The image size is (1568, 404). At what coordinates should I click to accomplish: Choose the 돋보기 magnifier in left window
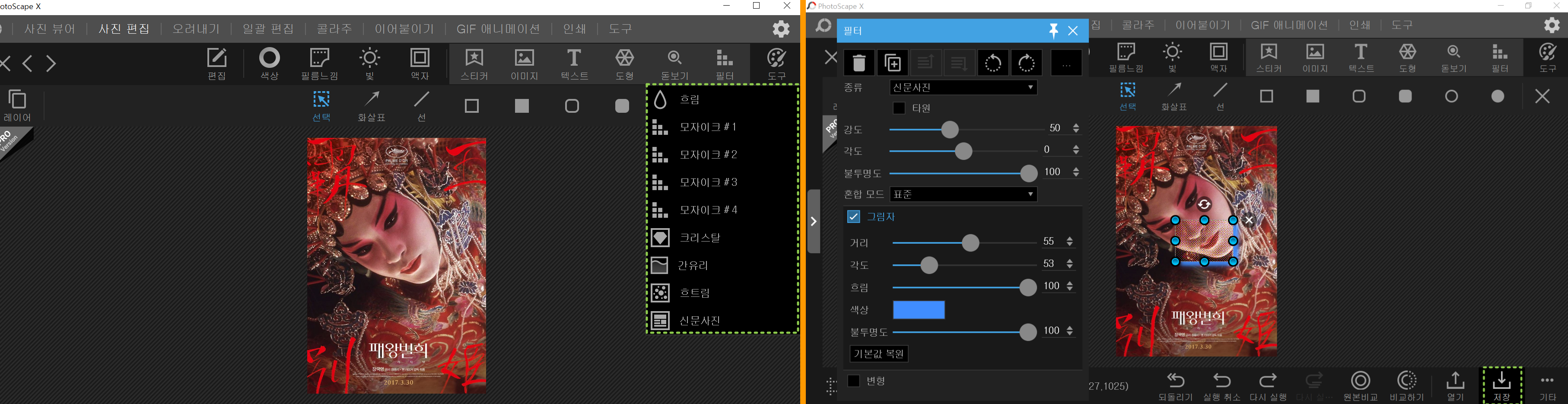point(674,64)
